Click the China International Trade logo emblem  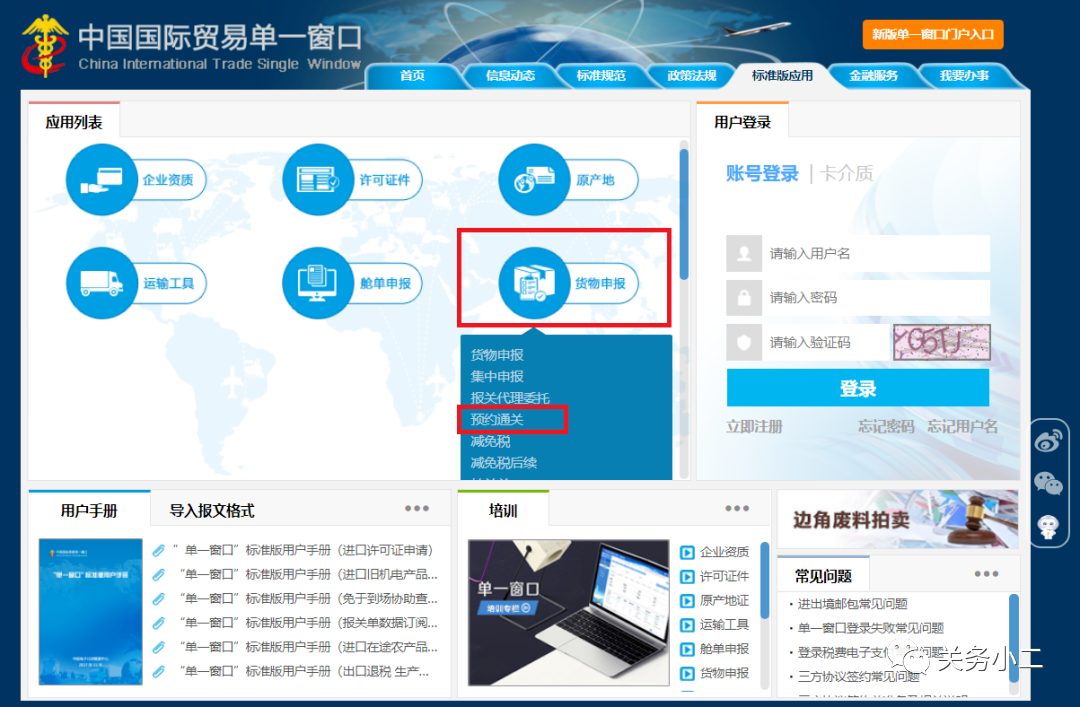pyautogui.click(x=44, y=45)
